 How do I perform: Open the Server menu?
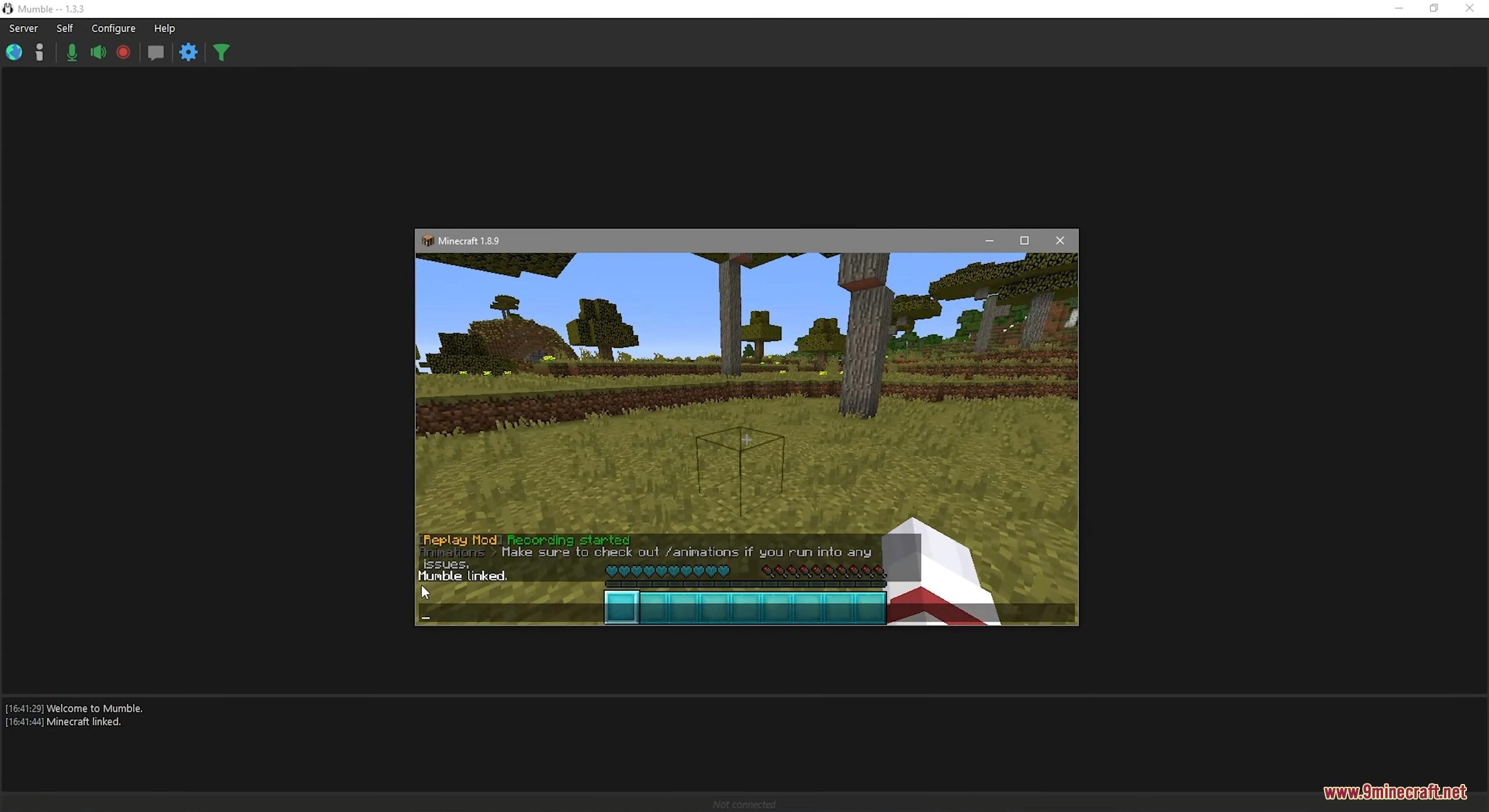(23, 28)
